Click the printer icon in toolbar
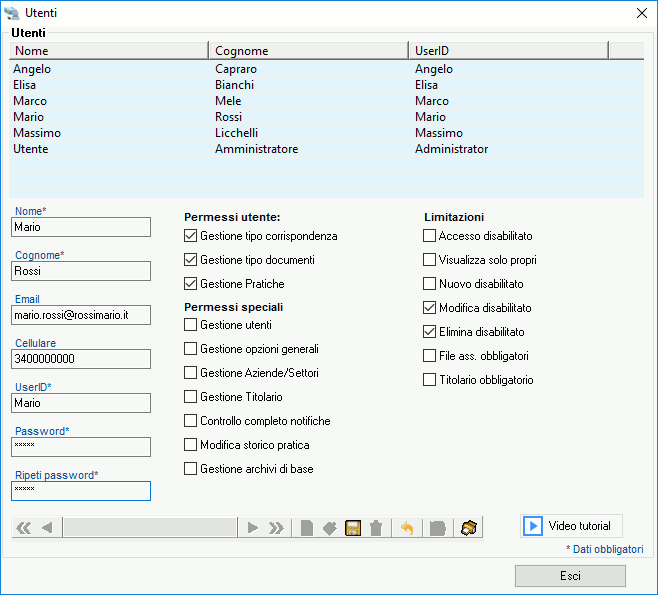Image resolution: width=658 pixels, height=595 pixels. [468, 528]
